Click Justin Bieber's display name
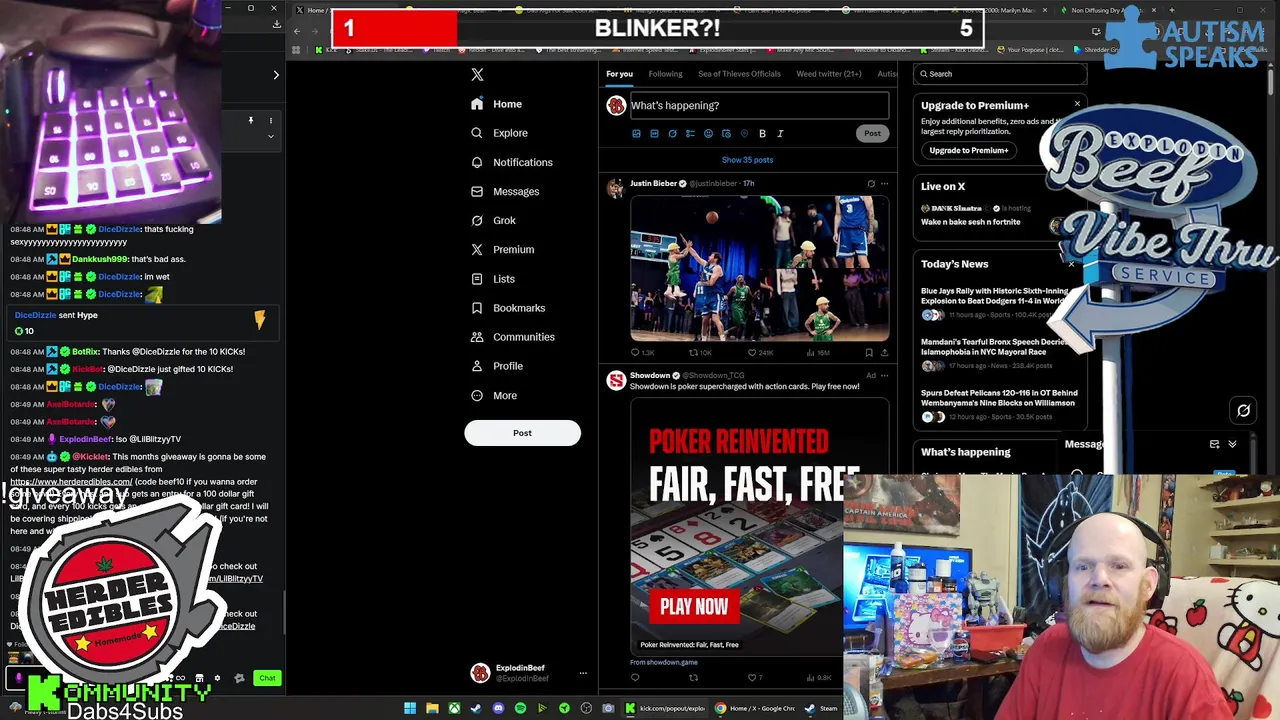The height and width of the screenshot is (720, 1280). coord(653,183)
